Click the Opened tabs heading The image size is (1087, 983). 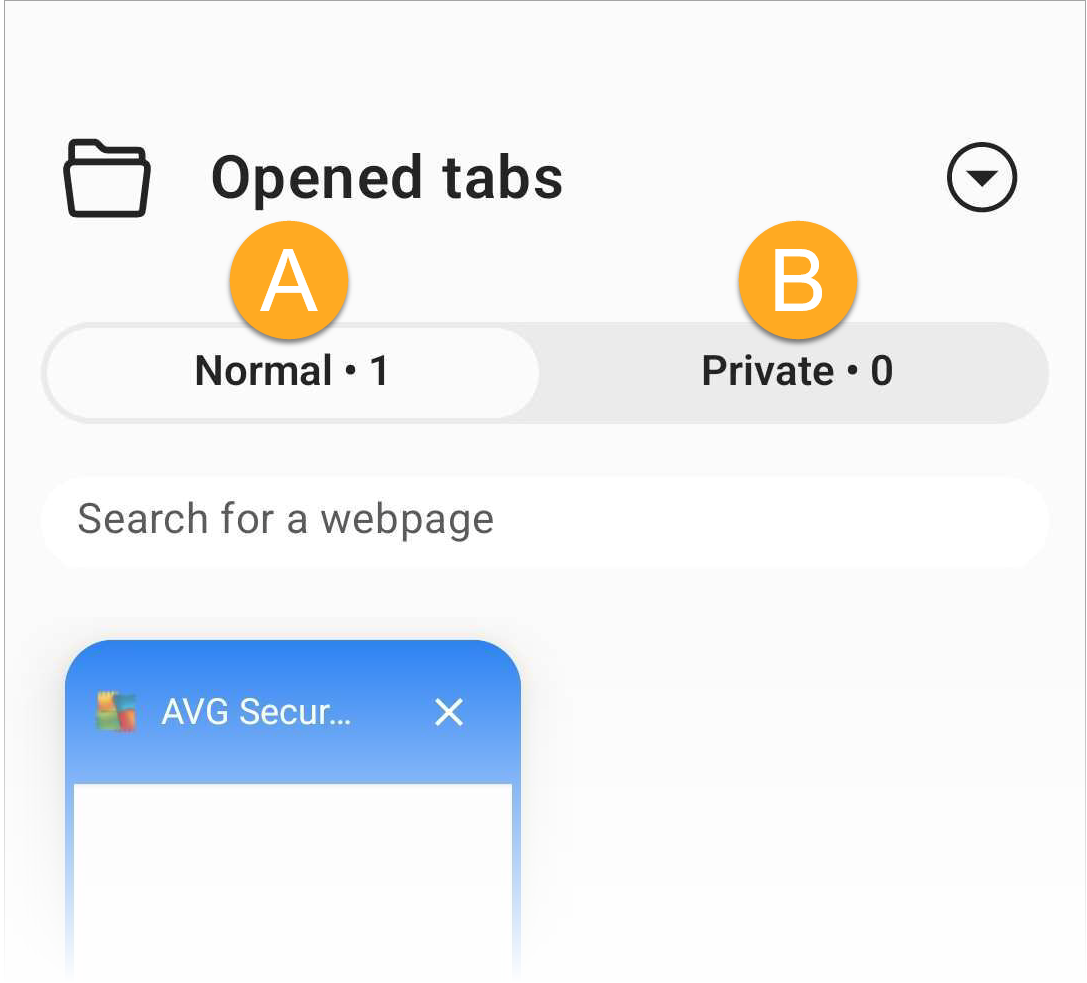(386, 178)
